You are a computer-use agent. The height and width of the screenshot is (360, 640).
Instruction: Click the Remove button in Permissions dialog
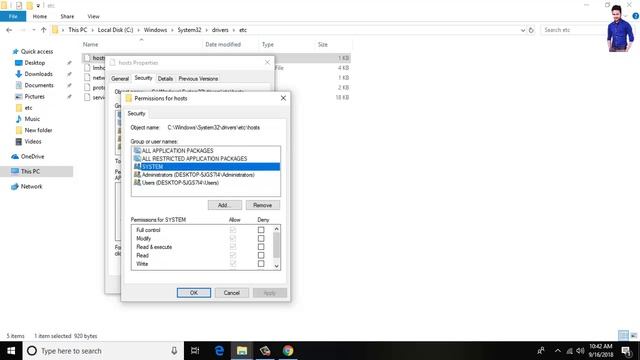click(262, 205)
